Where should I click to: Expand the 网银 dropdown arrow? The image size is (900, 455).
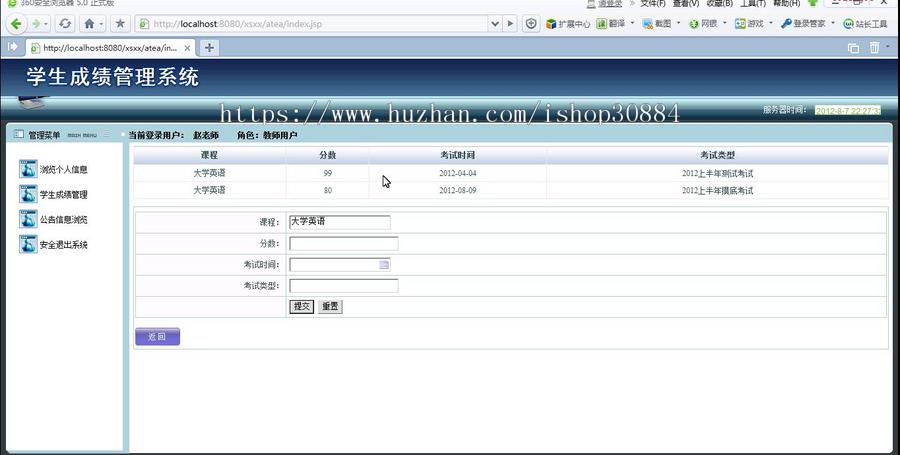pyautogui.click(x=724, y=24)
